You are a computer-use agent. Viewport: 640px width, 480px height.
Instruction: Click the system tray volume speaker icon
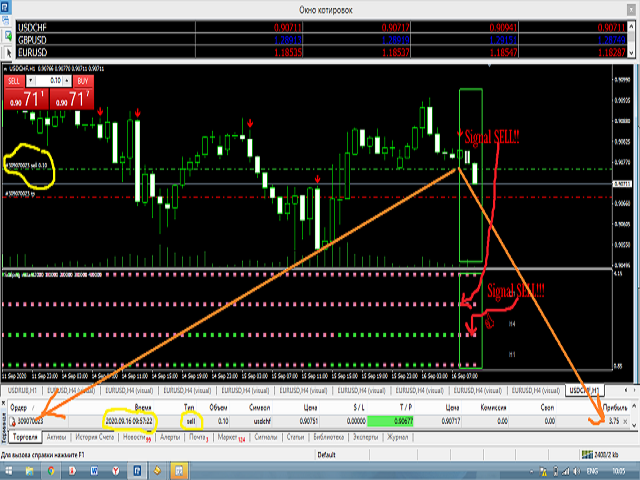tap(576, 471)
